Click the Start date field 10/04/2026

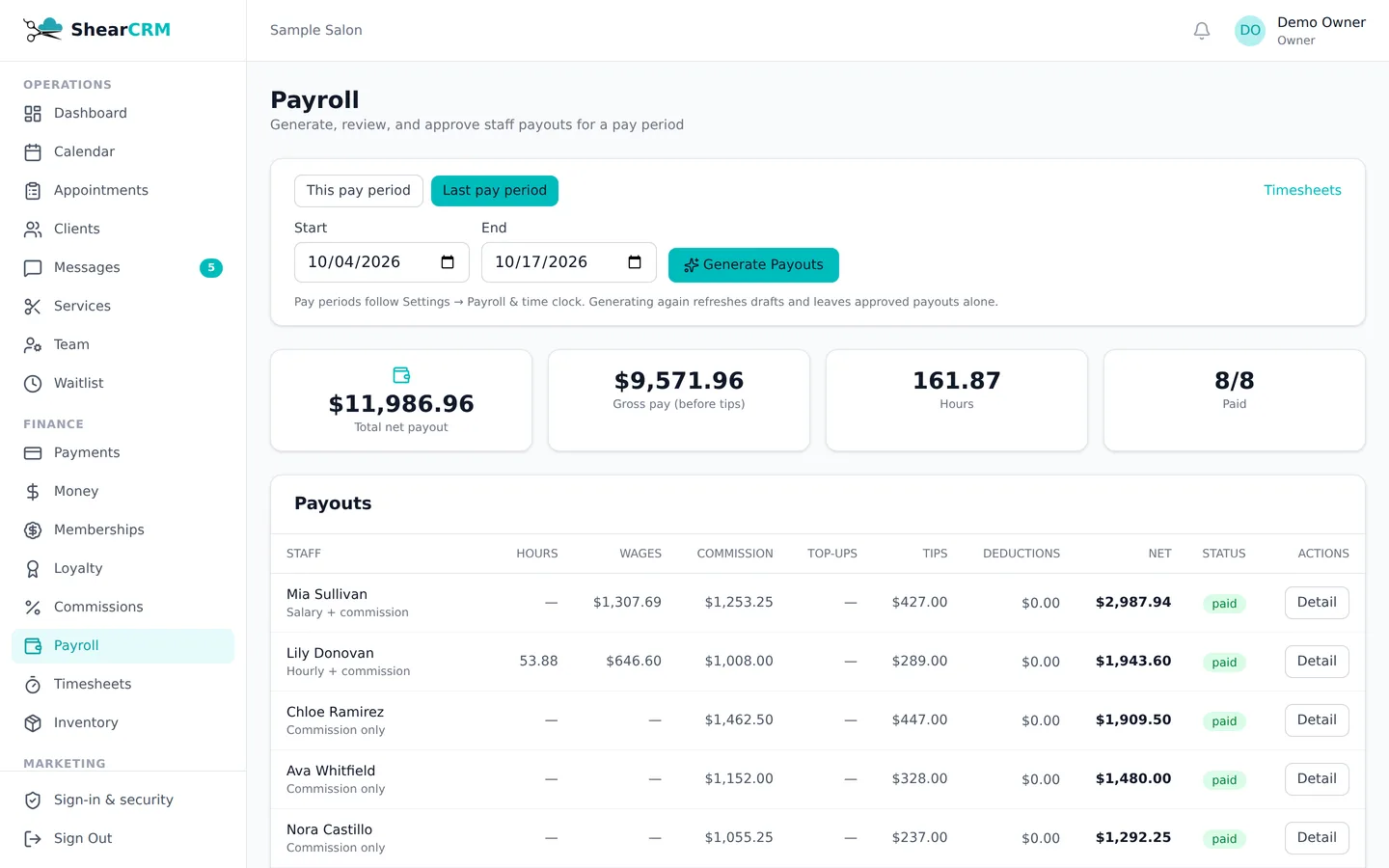coord(382,262)
